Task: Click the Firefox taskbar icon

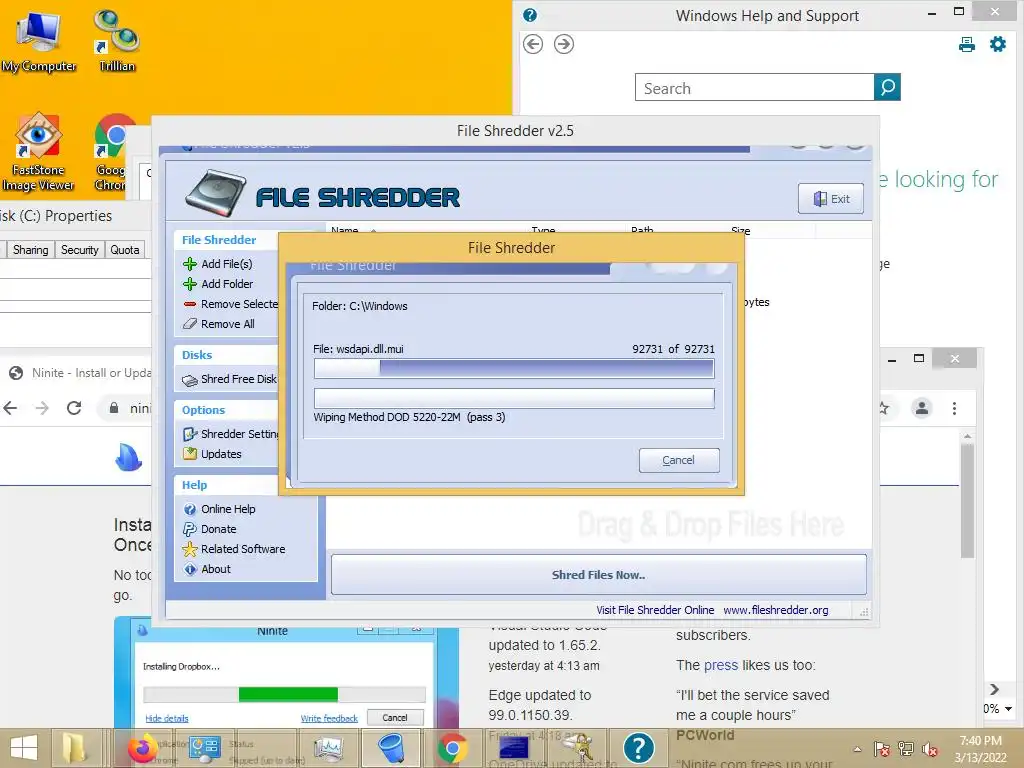Action: (x=142, y=748)
